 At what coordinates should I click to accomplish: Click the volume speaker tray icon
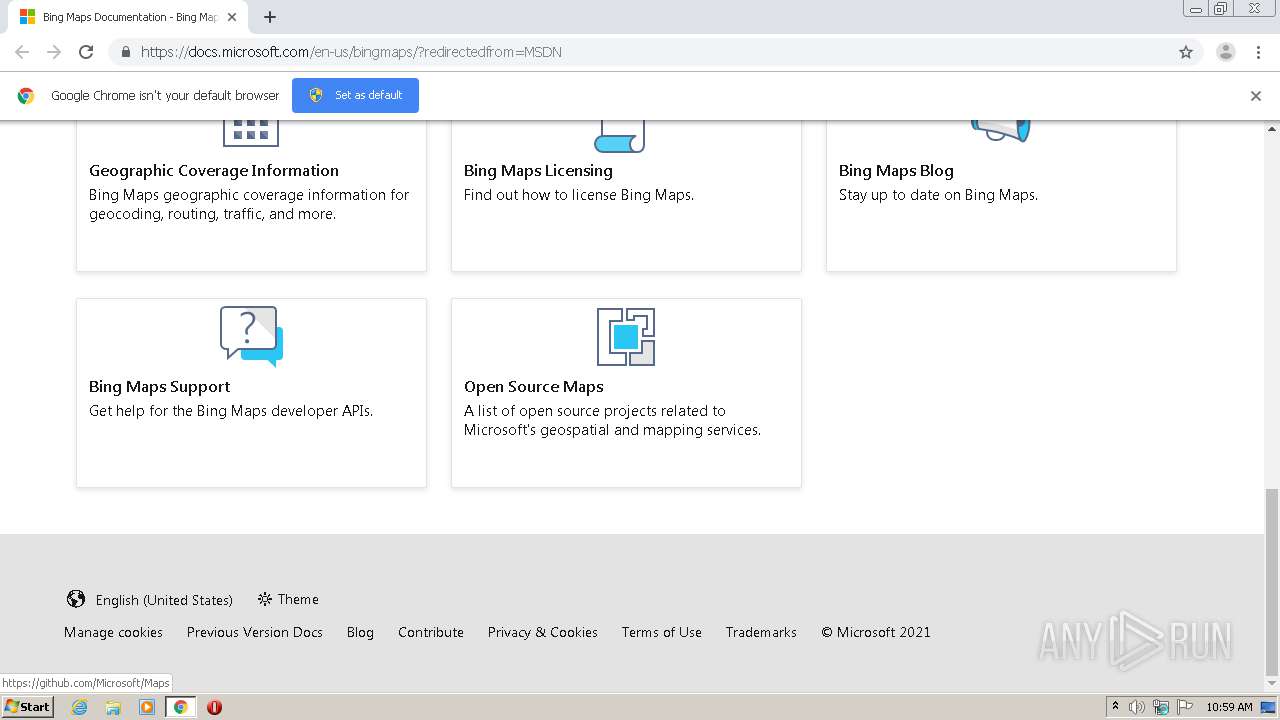click(1137, 707)
